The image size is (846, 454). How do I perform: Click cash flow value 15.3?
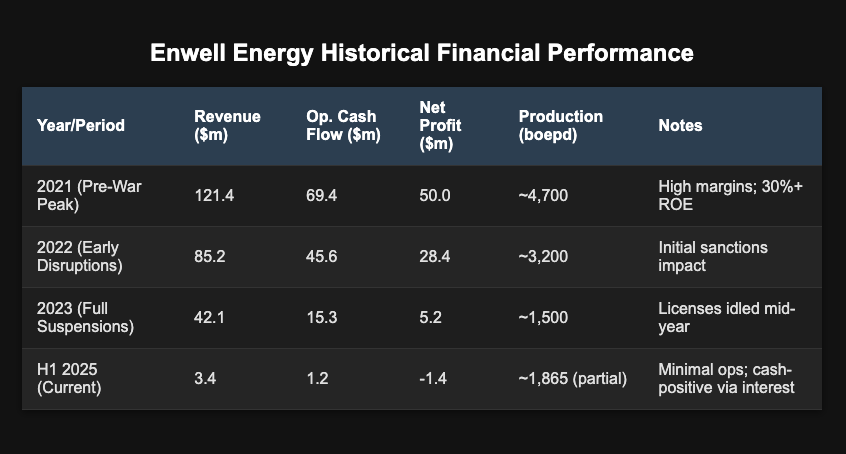tap(322, 317)
